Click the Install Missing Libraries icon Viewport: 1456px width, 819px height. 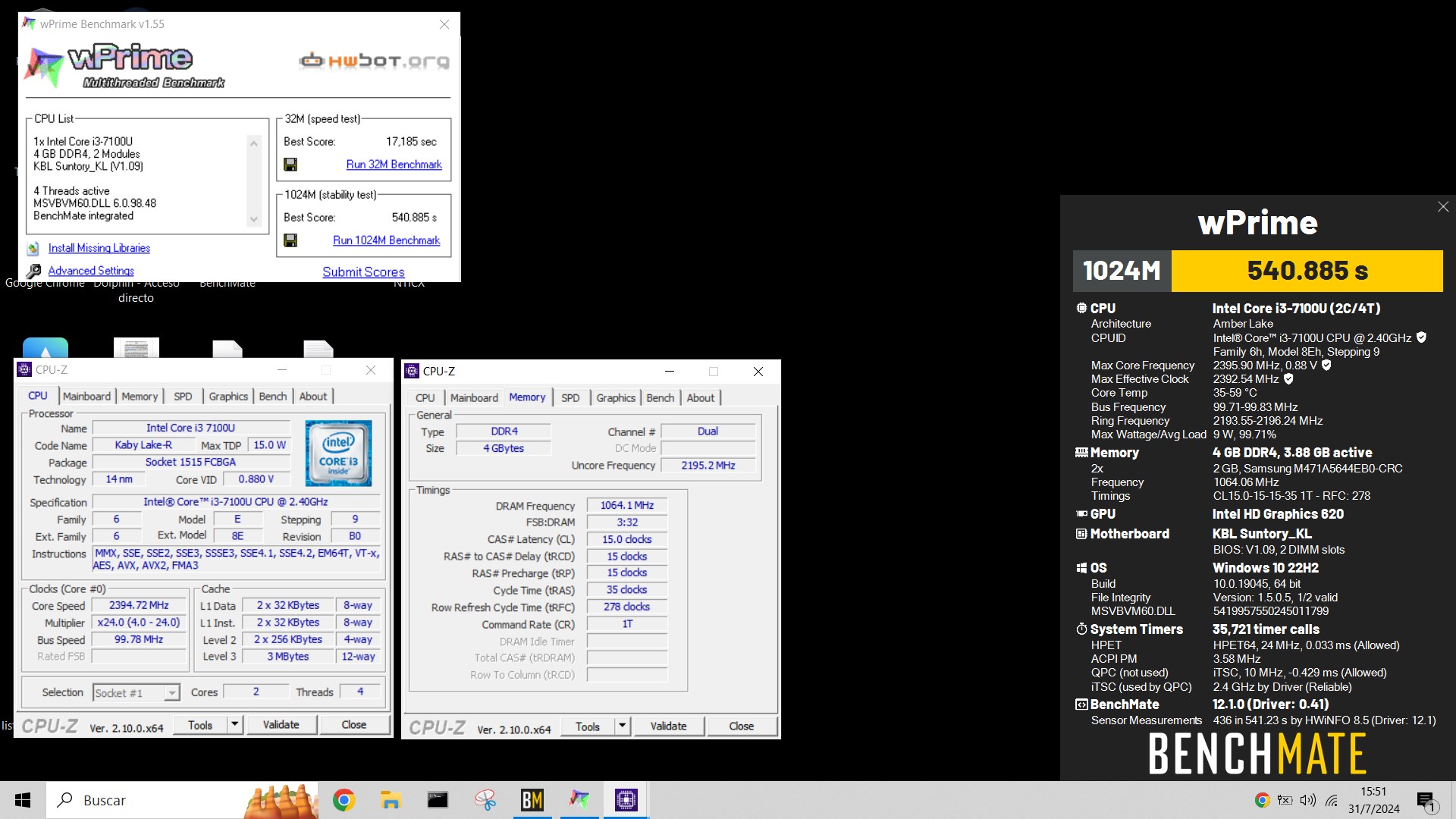coord(33,248)
